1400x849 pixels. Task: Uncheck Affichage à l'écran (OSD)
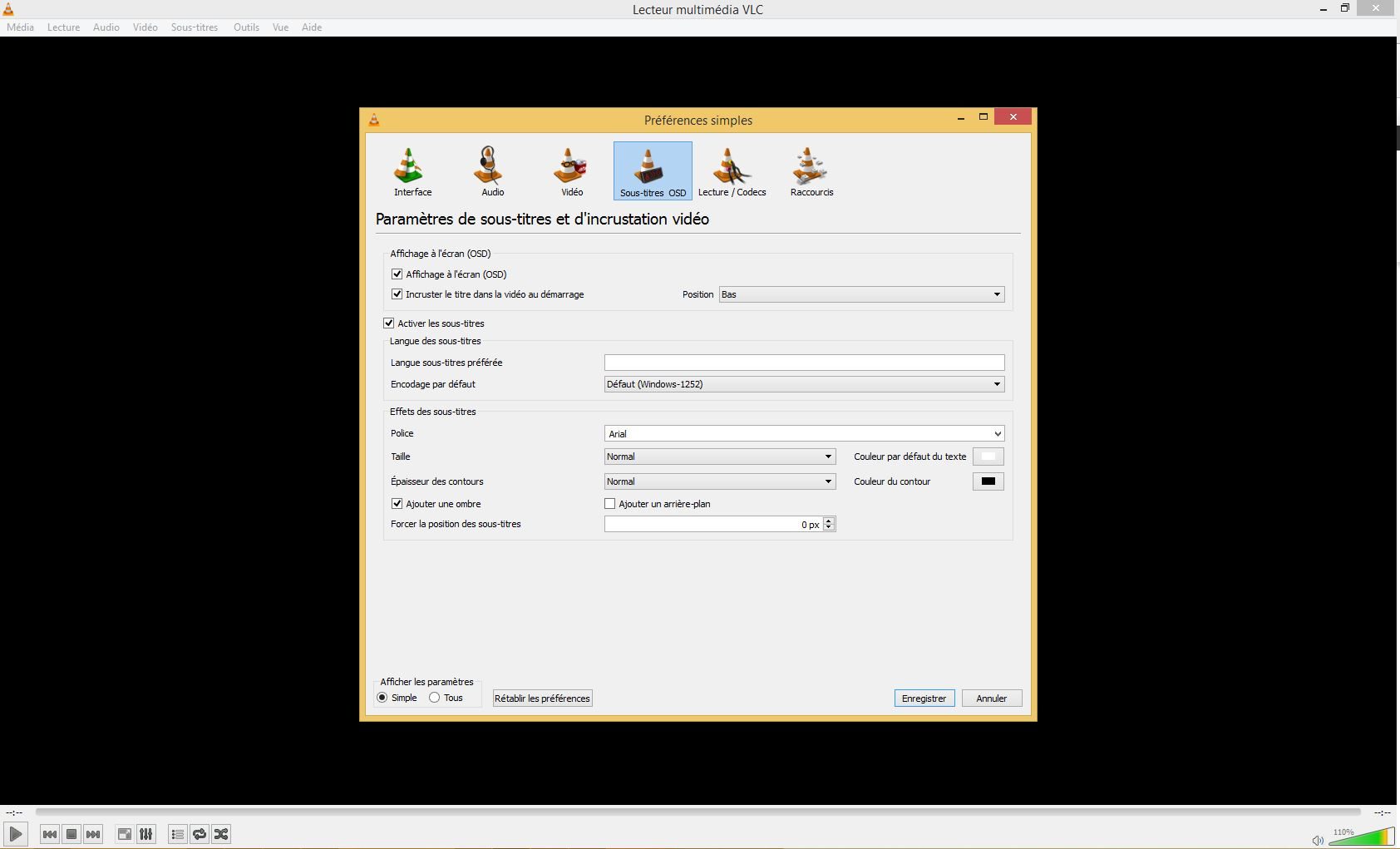coord(397,274)
